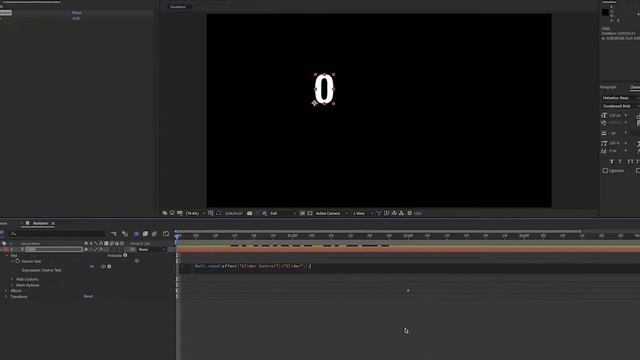640x360 pixels.
Task: Open the expression language menu icon
Action: click(109, 267)
